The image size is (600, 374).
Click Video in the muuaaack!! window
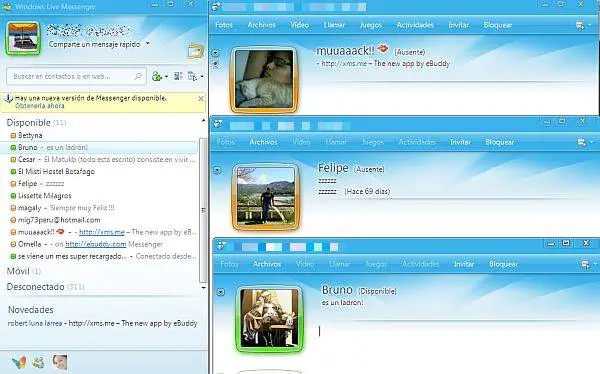pos(299,25)
